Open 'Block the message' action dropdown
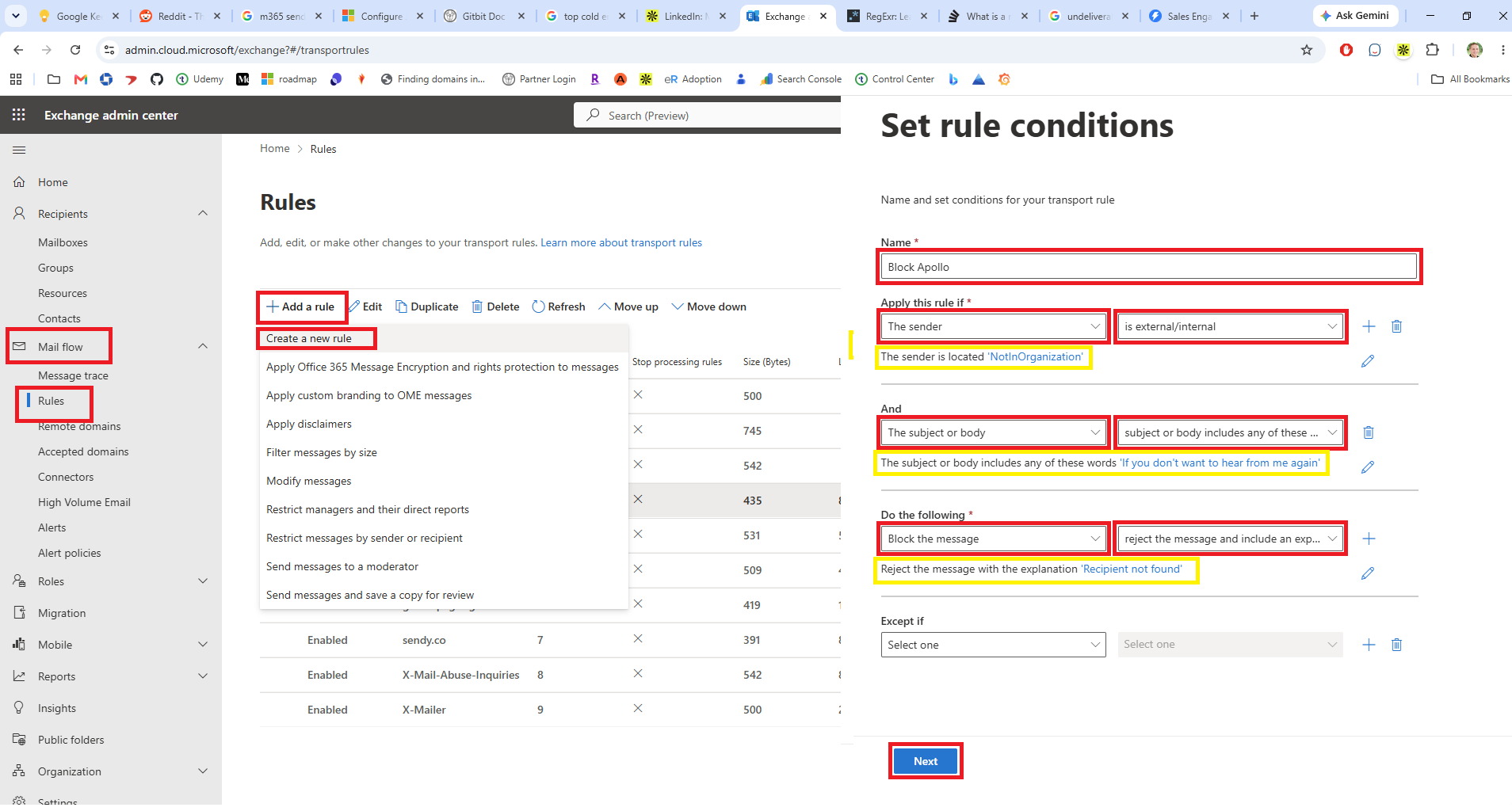This screenshot has width=1512, height=811. click(x=994, y=539)
